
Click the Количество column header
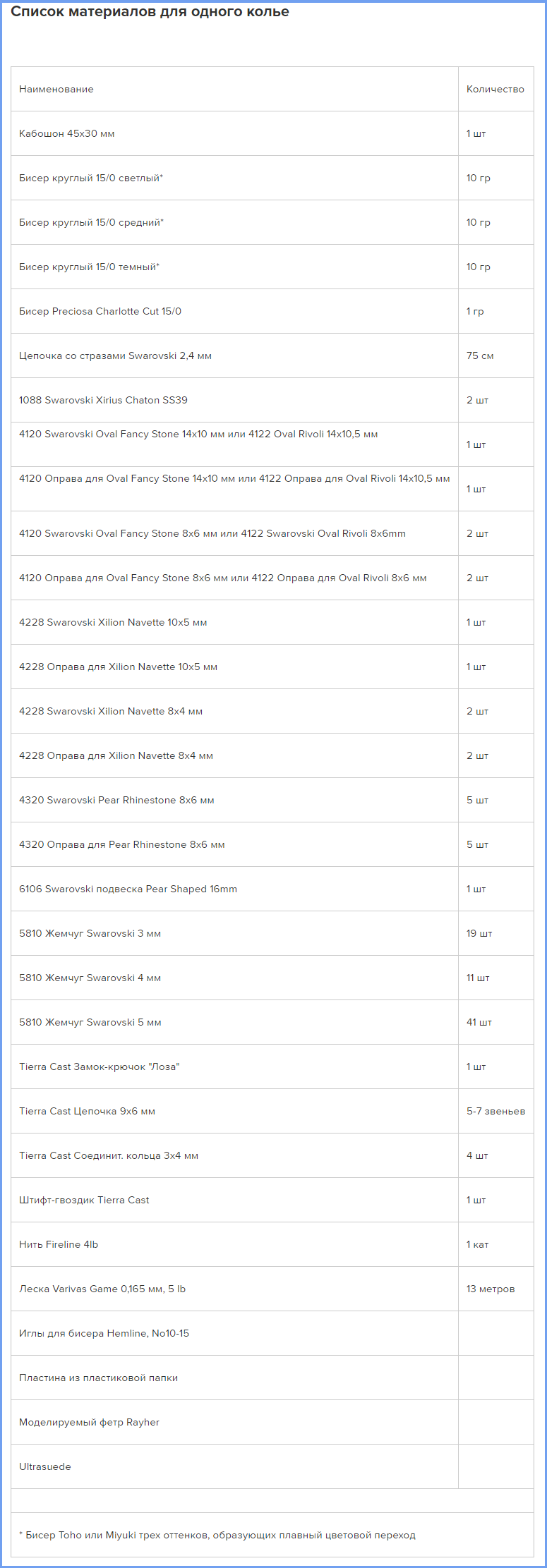pyautogui.click(x=495, y=90)
